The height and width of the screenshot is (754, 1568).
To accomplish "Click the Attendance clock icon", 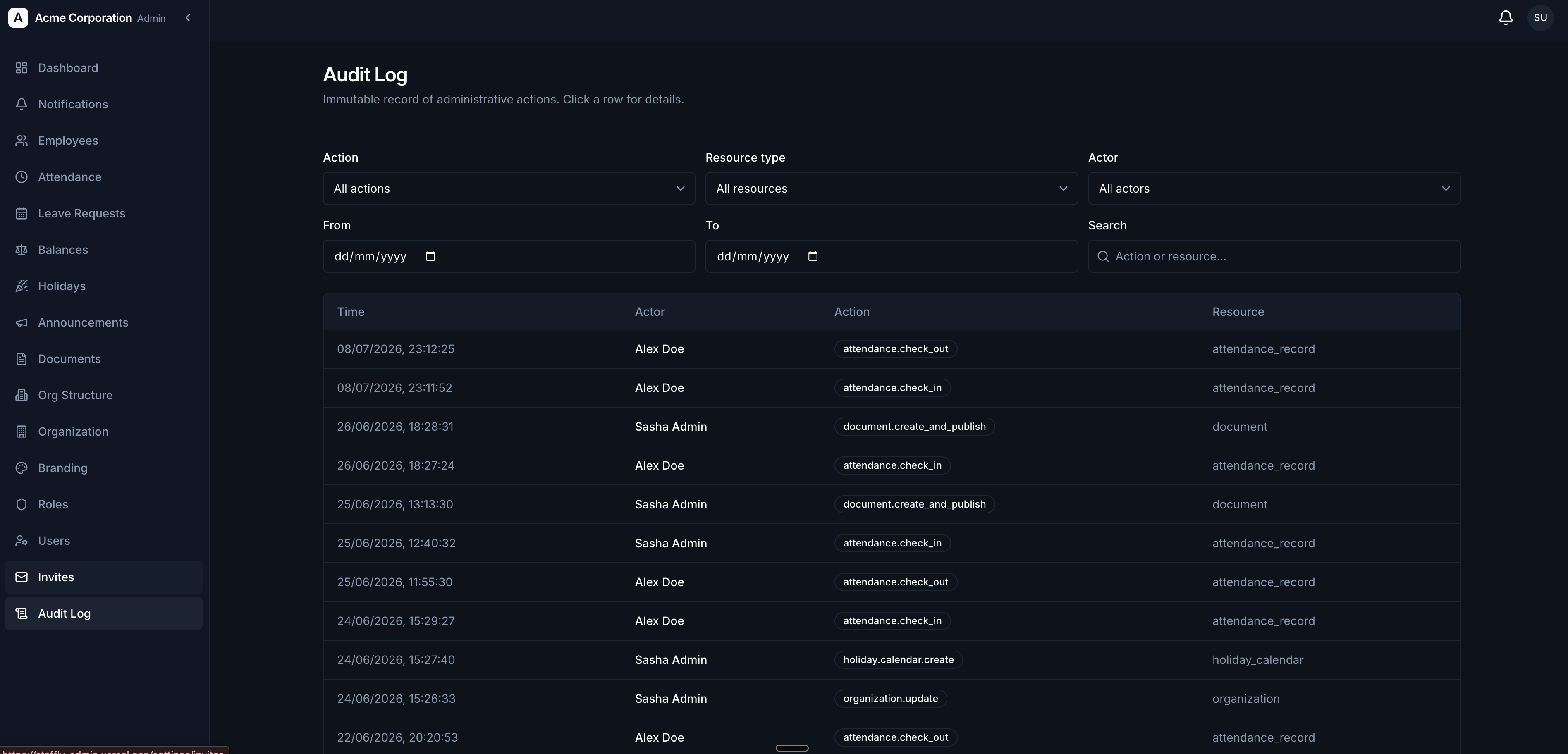I will (22, 177).
